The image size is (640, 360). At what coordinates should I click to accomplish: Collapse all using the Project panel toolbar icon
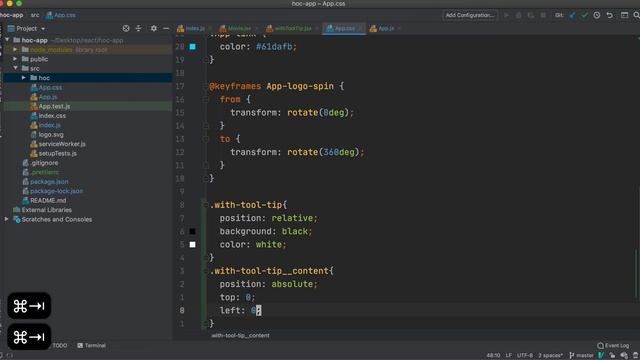pos(138,29)
